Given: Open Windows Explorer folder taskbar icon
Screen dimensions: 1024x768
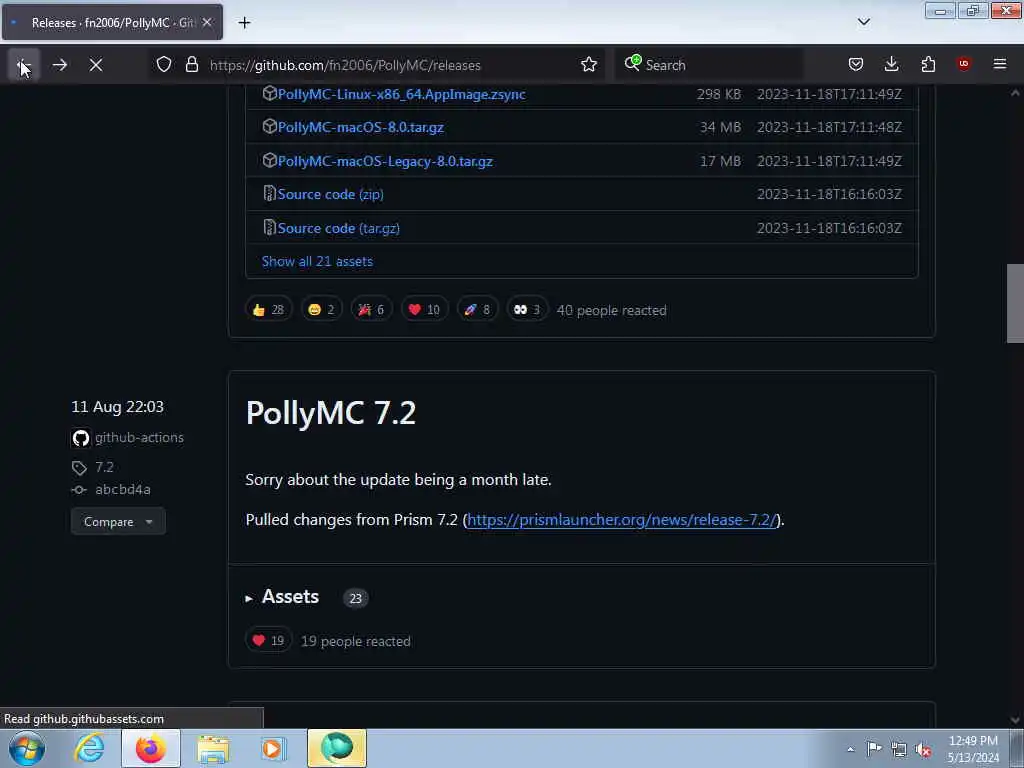Looking at the screenshot, I should [213, 748].
